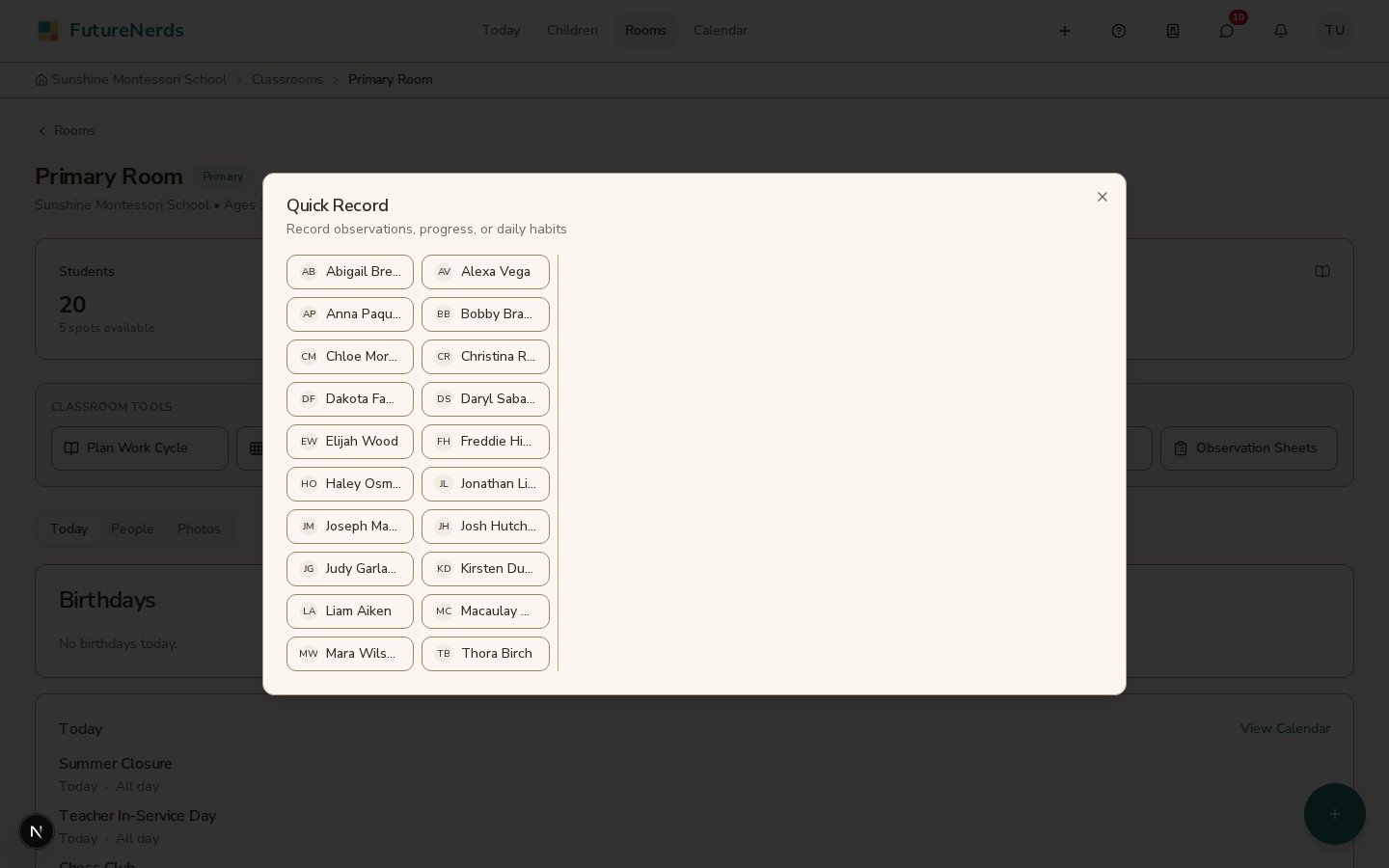Click the green floating plus button
The height and width of the screenshot is (868, 1389).
click(x=1335, y=814)
